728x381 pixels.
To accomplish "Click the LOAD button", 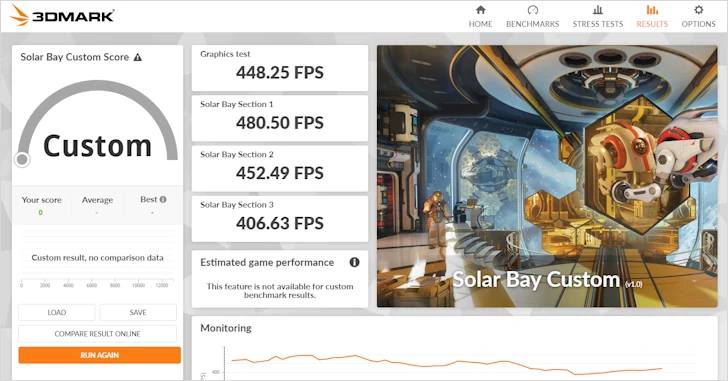I will (x=57, y=312).
